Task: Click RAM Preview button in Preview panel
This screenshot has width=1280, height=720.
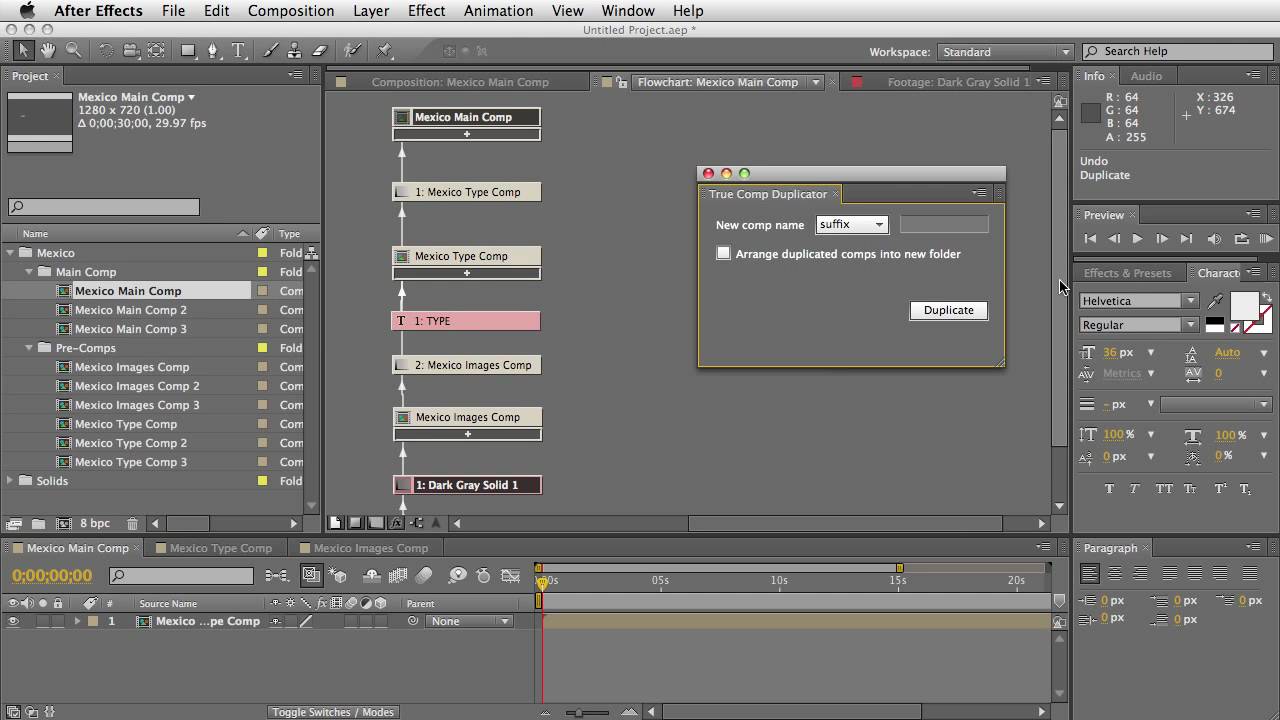Action: (1266, 239)
